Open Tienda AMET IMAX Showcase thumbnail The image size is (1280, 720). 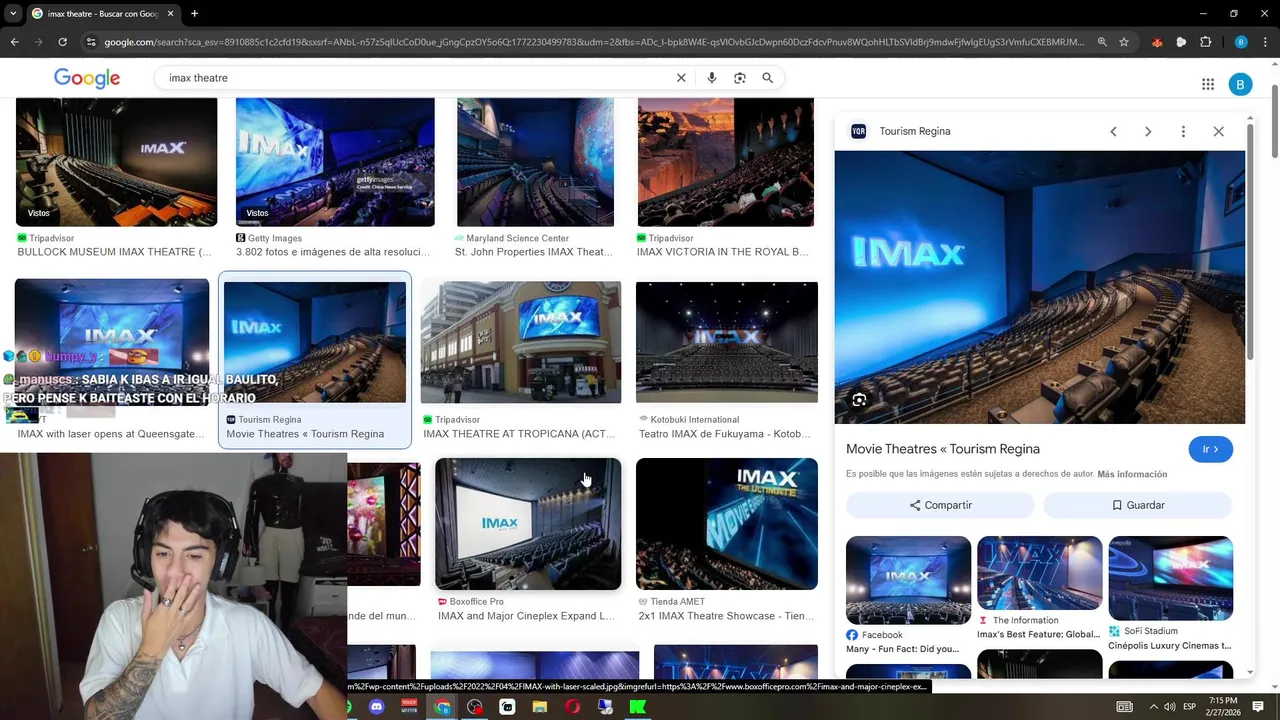[727, 524]
